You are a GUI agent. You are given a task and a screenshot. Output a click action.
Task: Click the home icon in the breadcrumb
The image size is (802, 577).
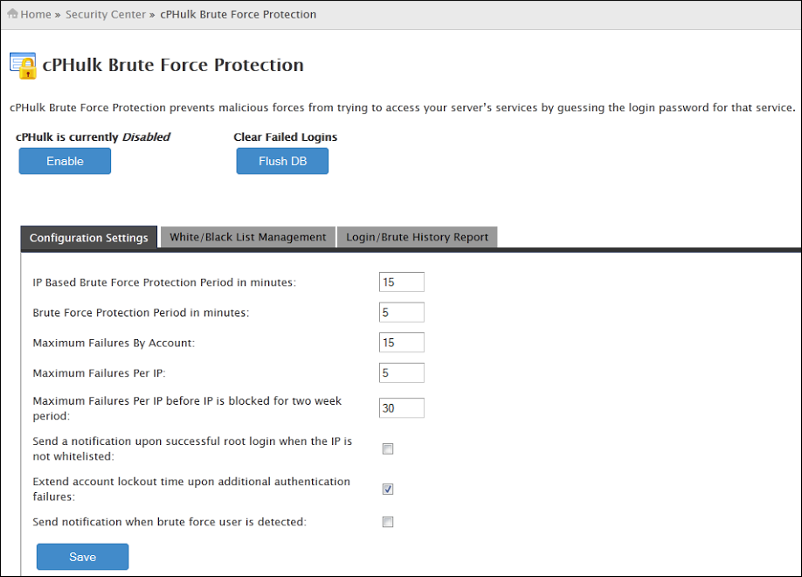12,15
